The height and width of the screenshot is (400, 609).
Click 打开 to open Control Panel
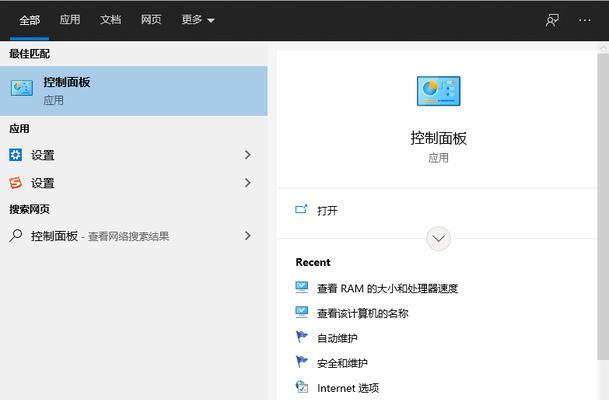click(x=327, y=210)
